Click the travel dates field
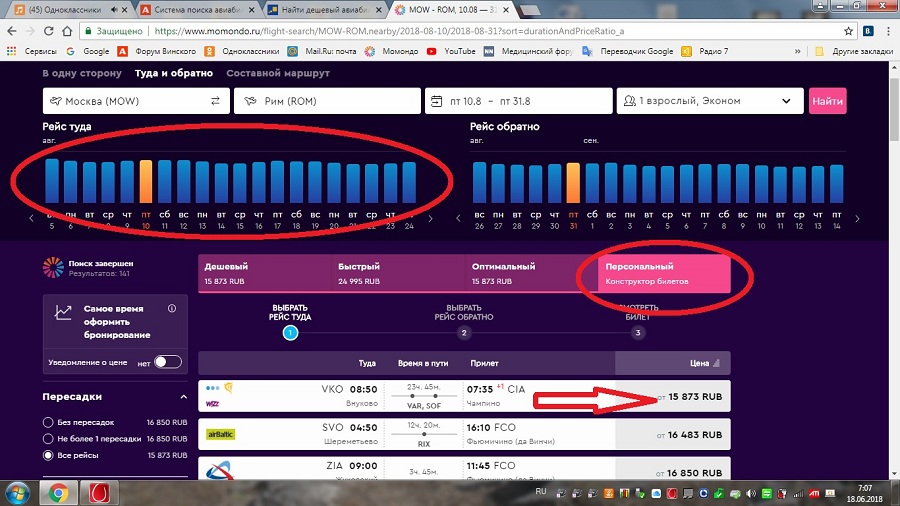The image size is (900, 506). click(518, 101)
